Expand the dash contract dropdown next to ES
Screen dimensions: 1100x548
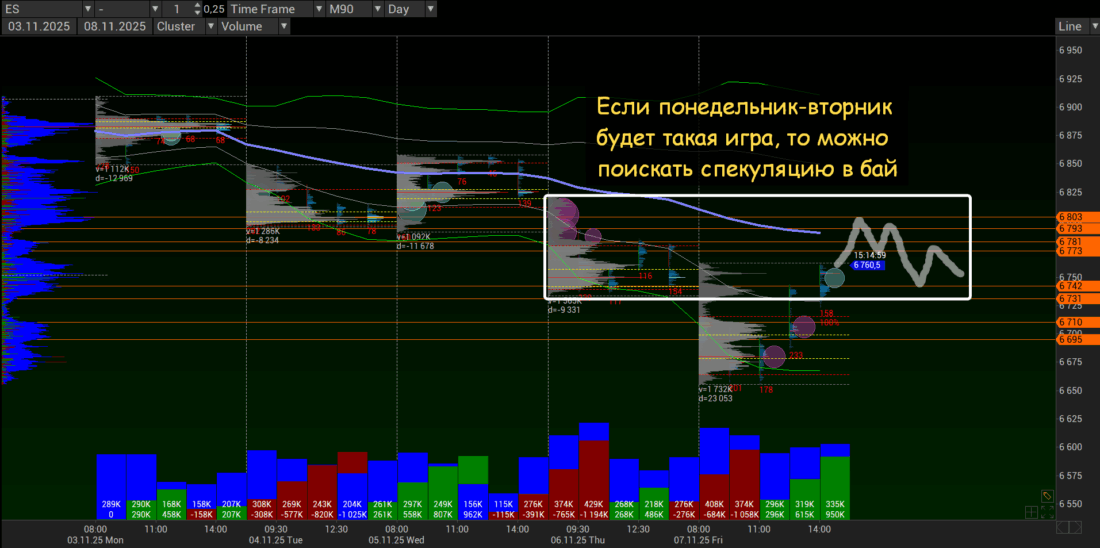tap(156, 9)
